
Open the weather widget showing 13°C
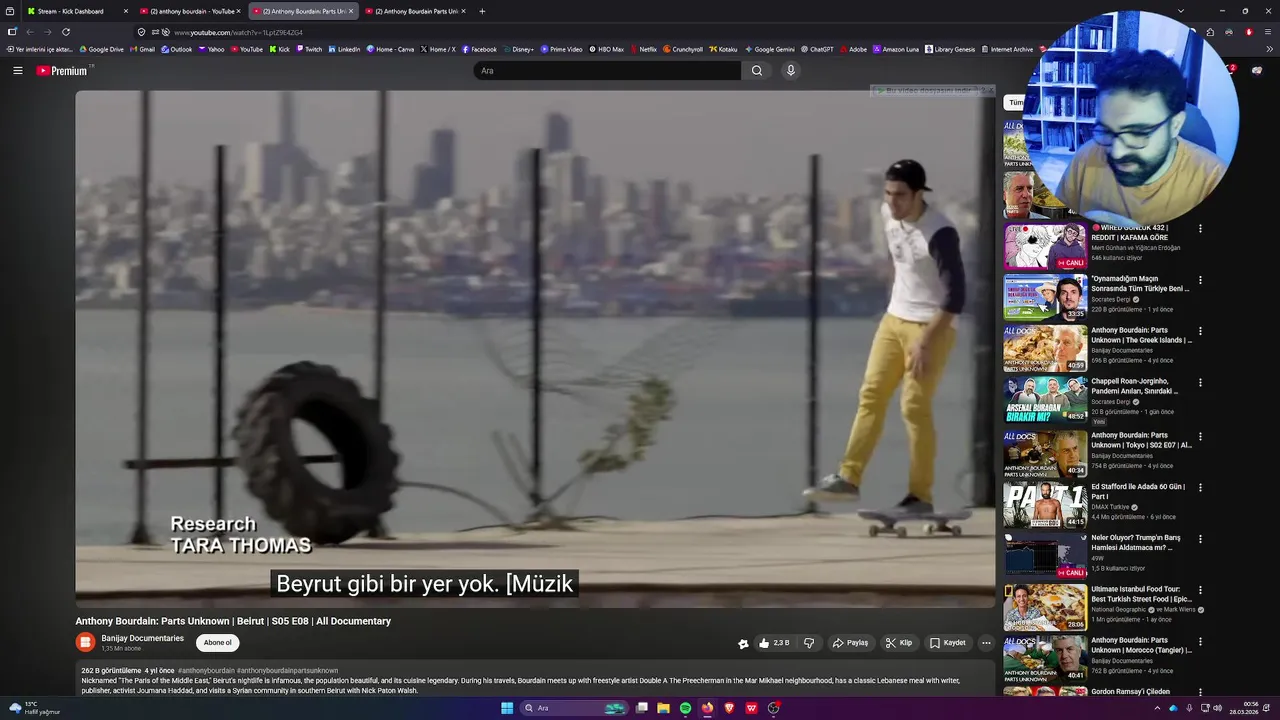coord(34,708)
